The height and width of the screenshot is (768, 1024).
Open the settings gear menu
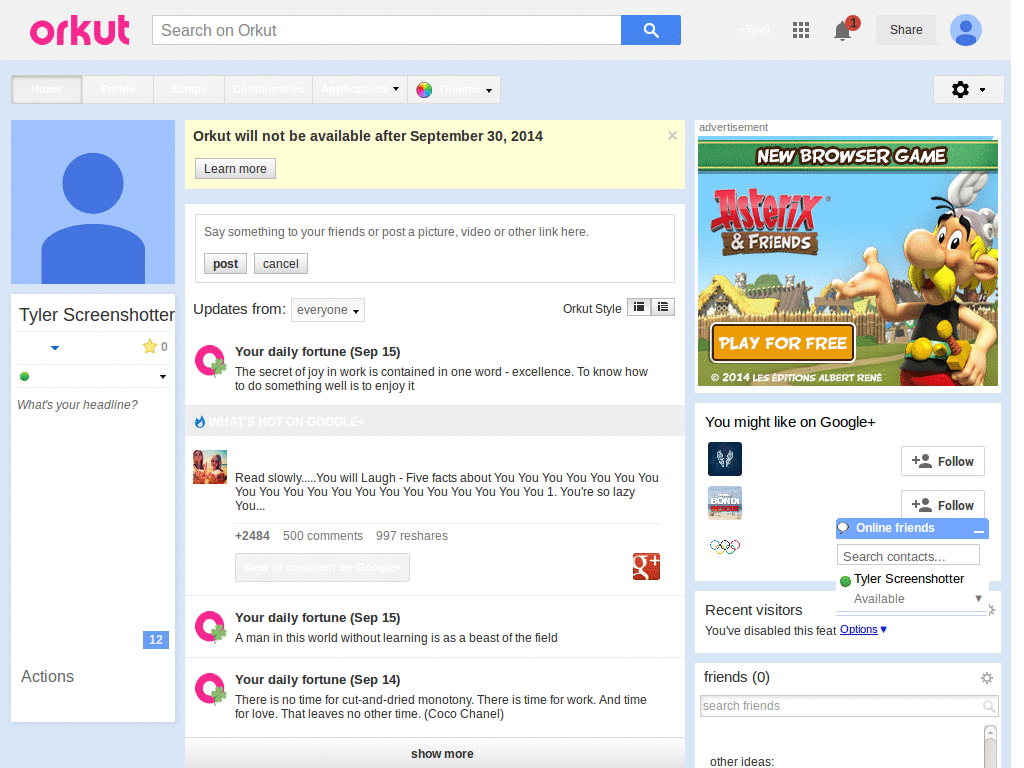968,89
